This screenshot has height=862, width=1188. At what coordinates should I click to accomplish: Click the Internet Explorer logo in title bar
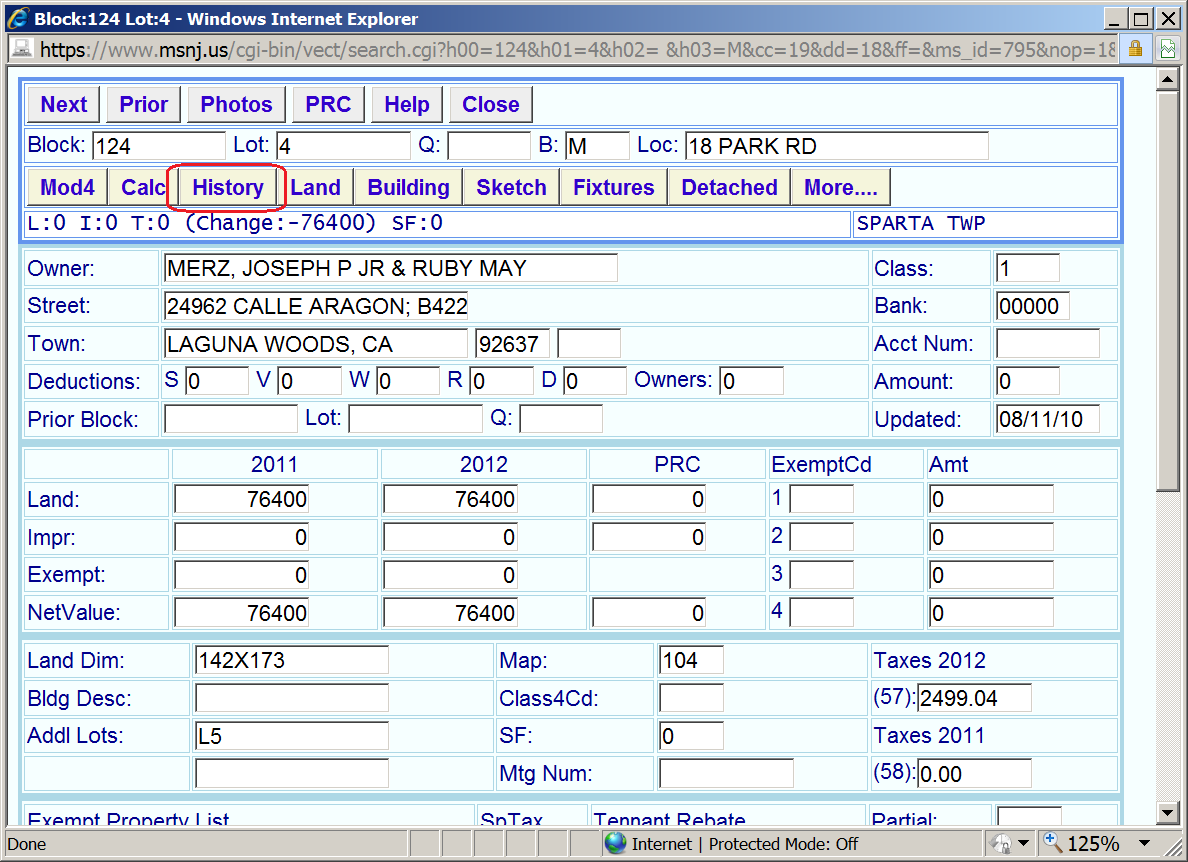point(17,18)
